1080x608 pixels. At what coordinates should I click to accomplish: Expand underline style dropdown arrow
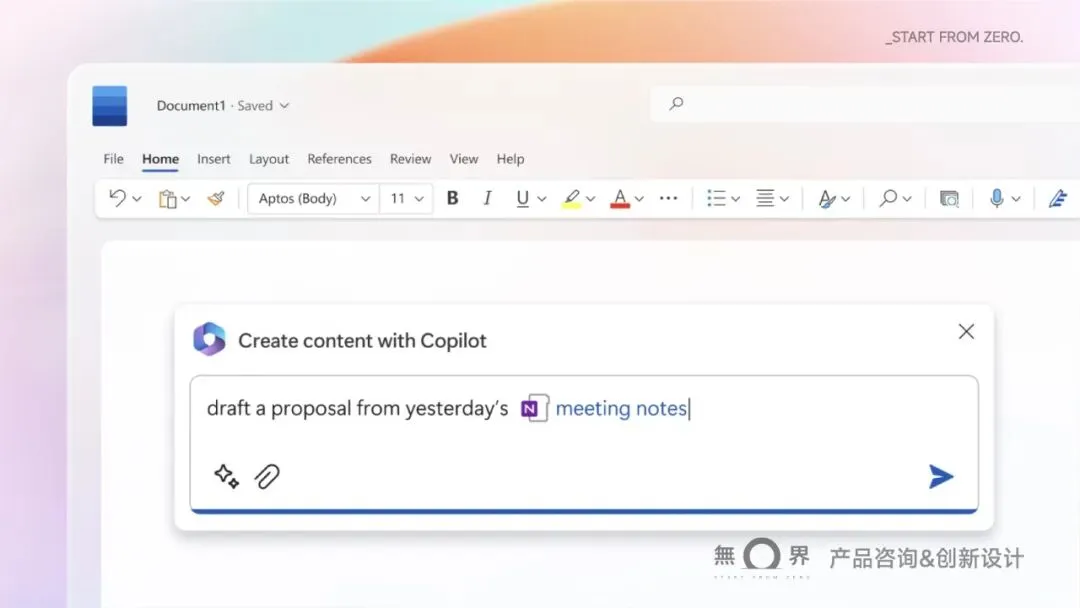click(x=542, y=199)
